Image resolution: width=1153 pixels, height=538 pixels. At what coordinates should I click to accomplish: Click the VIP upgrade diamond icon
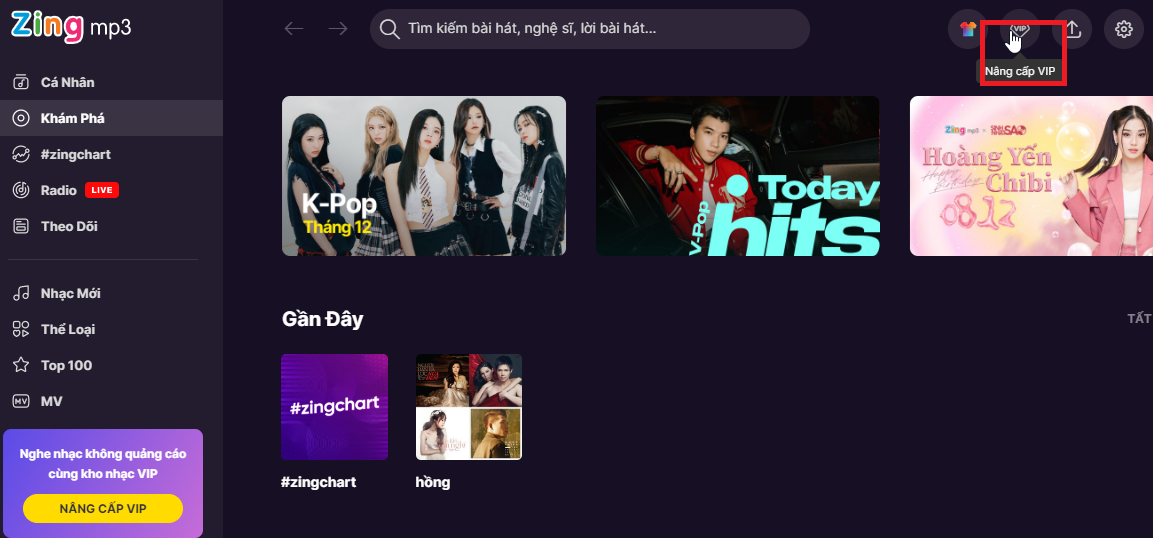click(x=1020, y=29)
